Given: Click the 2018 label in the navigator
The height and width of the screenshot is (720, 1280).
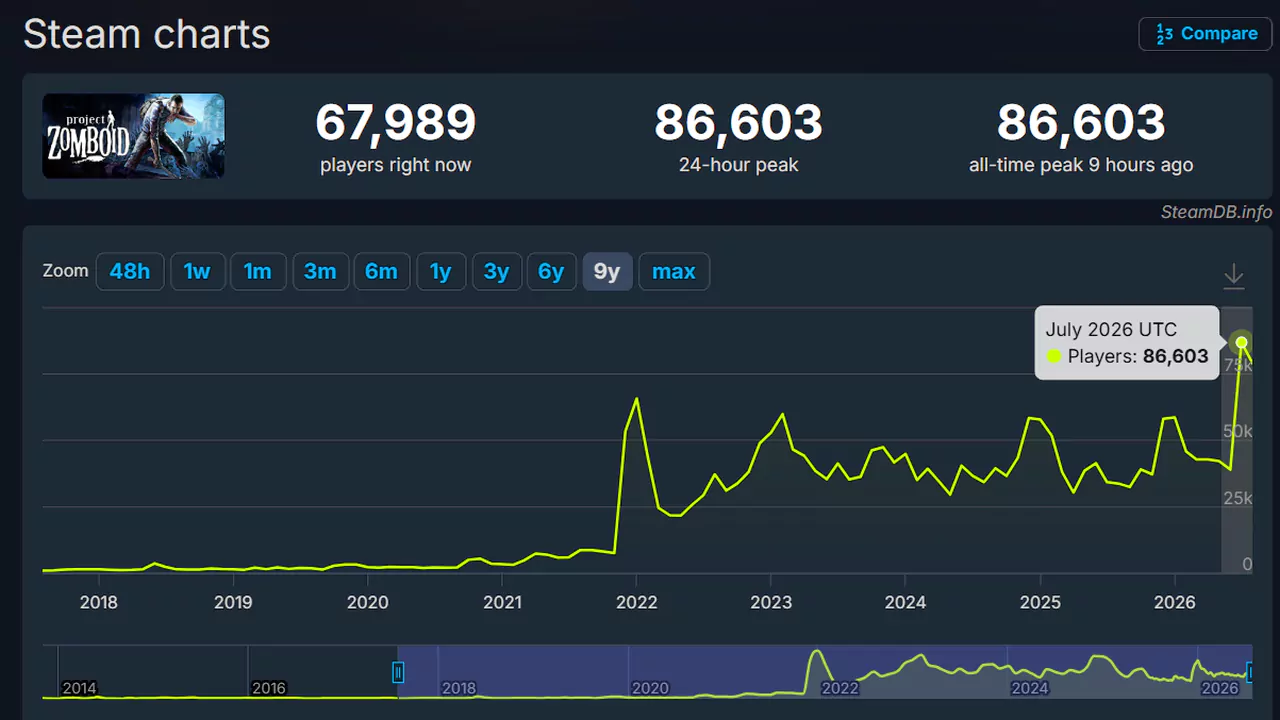Looking at the screenshot, I should 458,688.
